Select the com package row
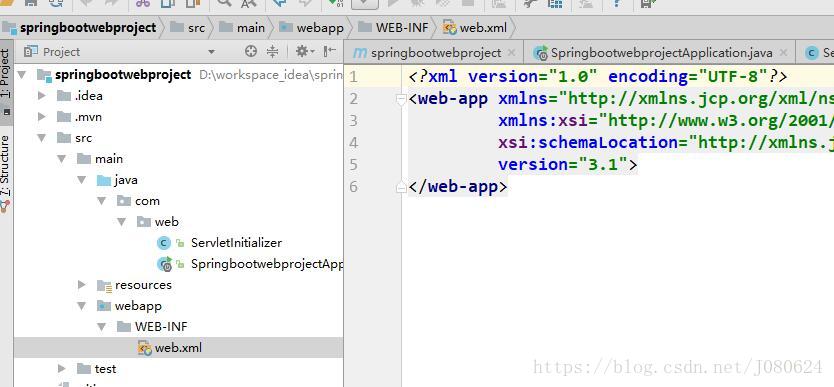The height and width of the screenshot is (387, 834). (x=178, y=201)
